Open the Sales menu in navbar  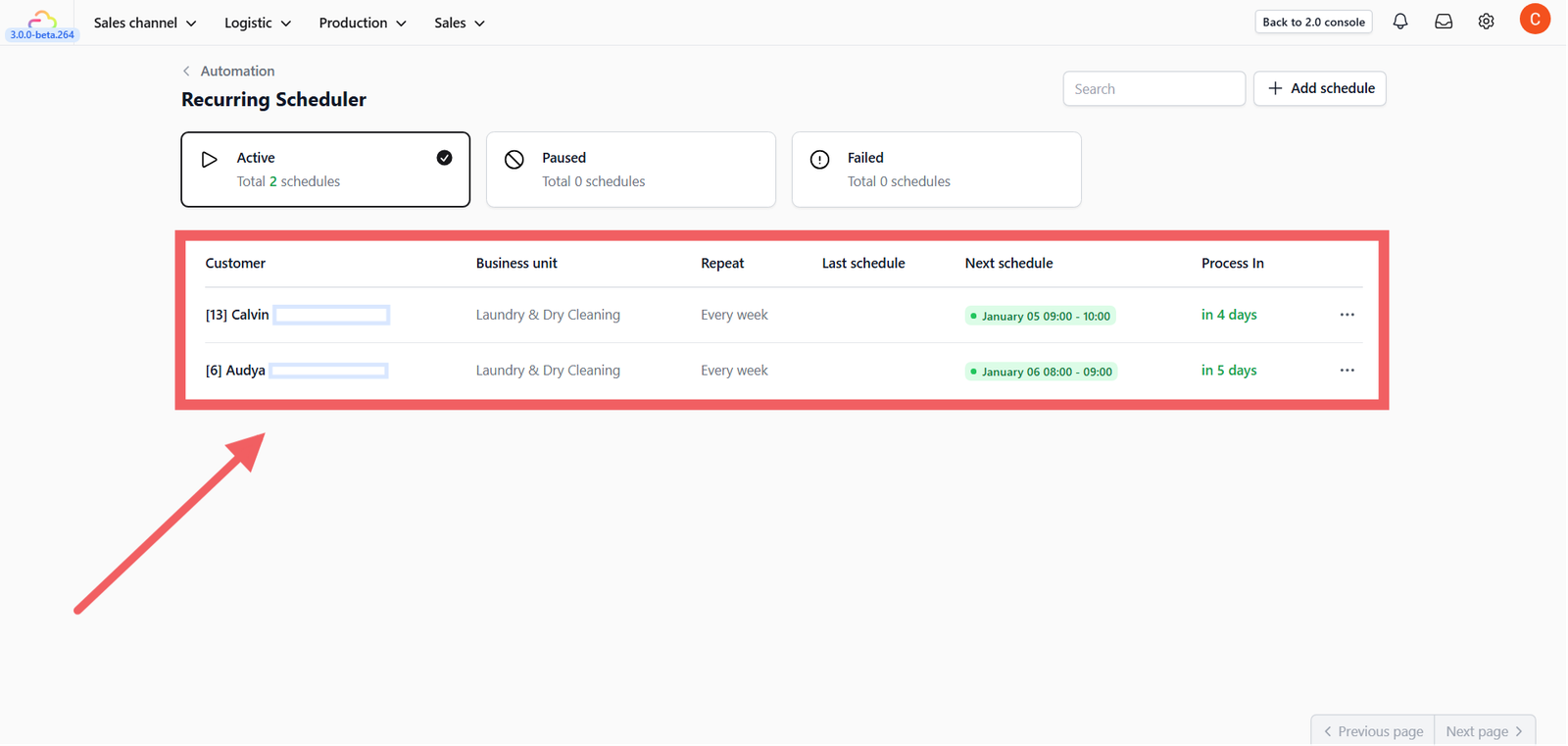click(460, 23)
